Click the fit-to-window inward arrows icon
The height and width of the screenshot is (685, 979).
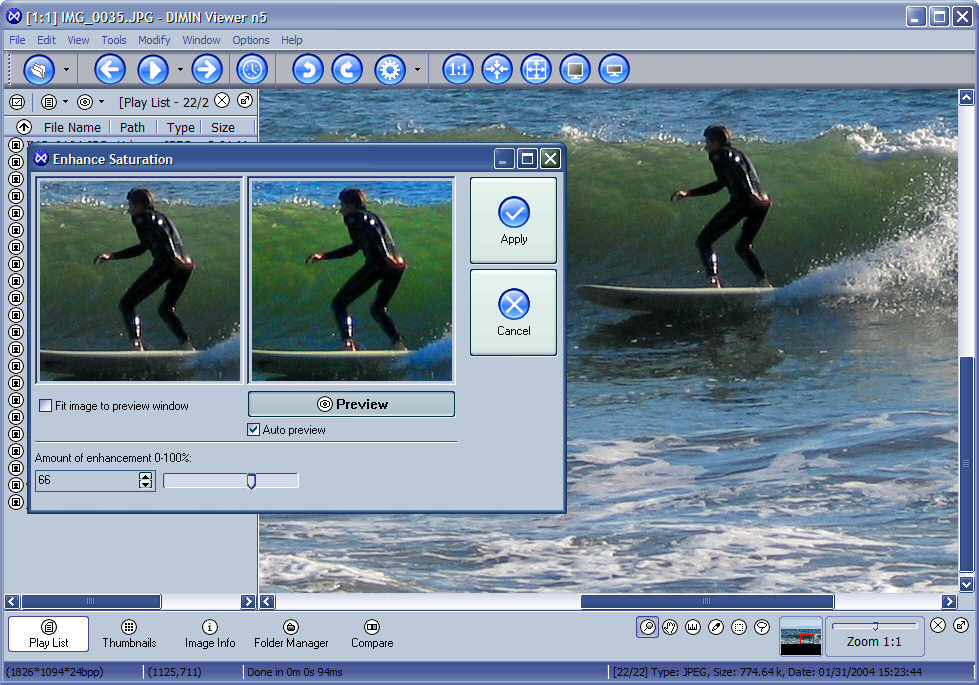coord(497,69)
